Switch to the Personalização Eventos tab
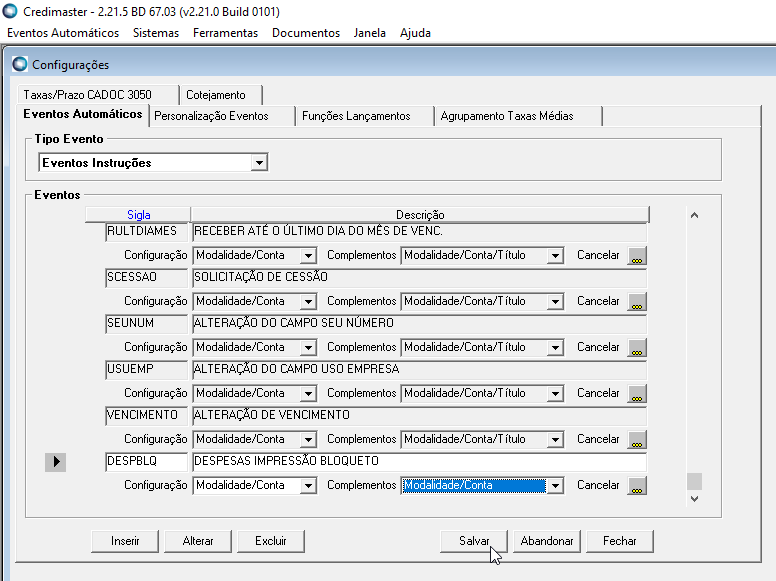776x581 pixels. pyautogui.click(x=222, y=116)
